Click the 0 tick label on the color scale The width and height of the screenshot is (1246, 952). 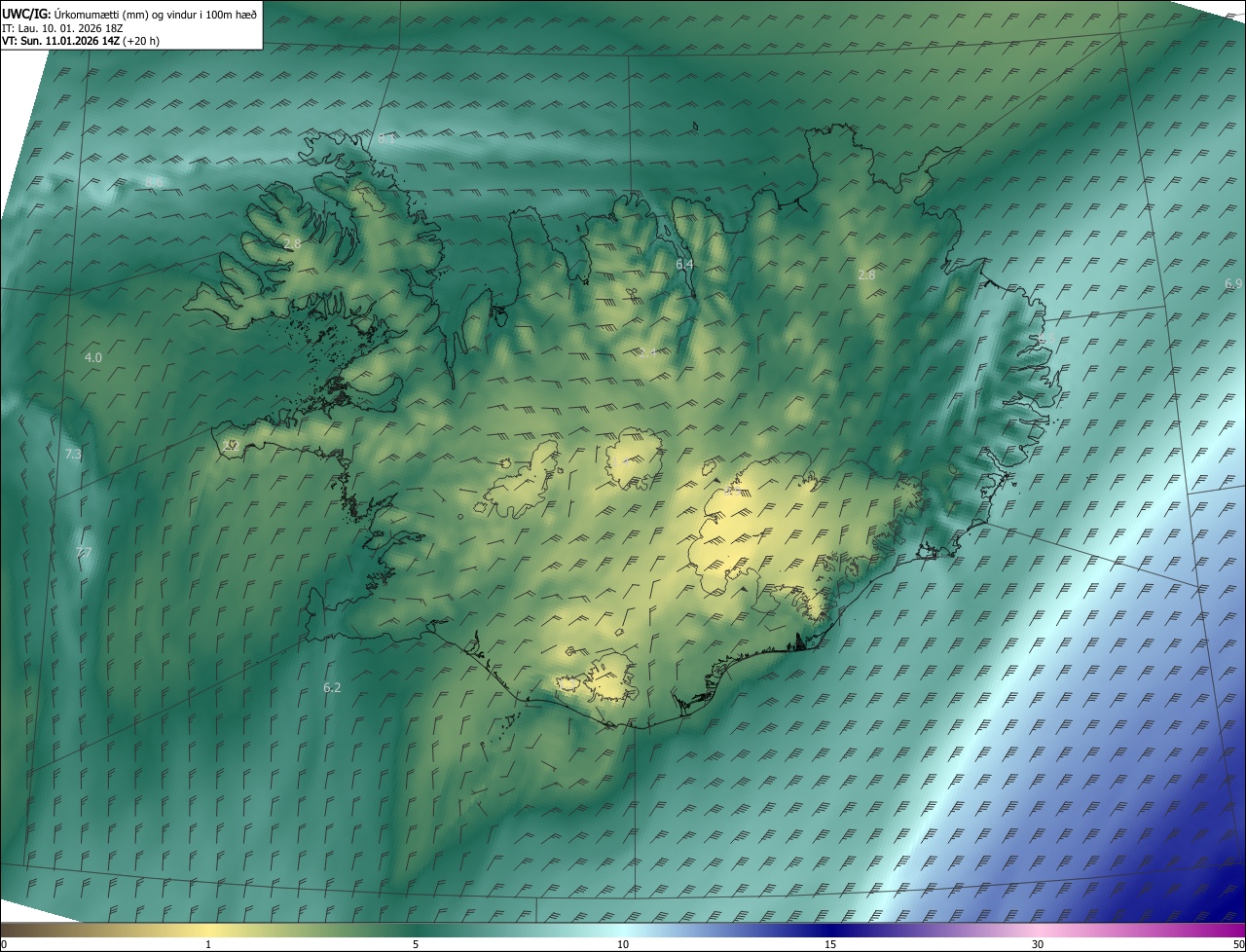tap(4, 945)
